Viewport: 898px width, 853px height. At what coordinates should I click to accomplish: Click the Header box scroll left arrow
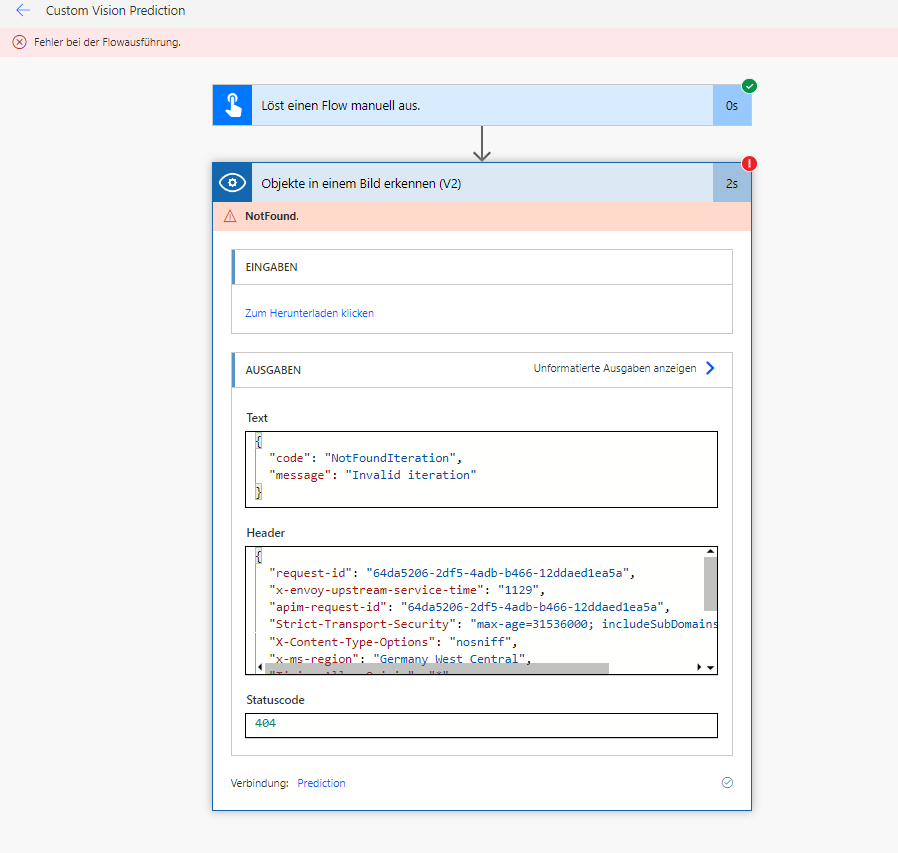[x=260, y=667]
